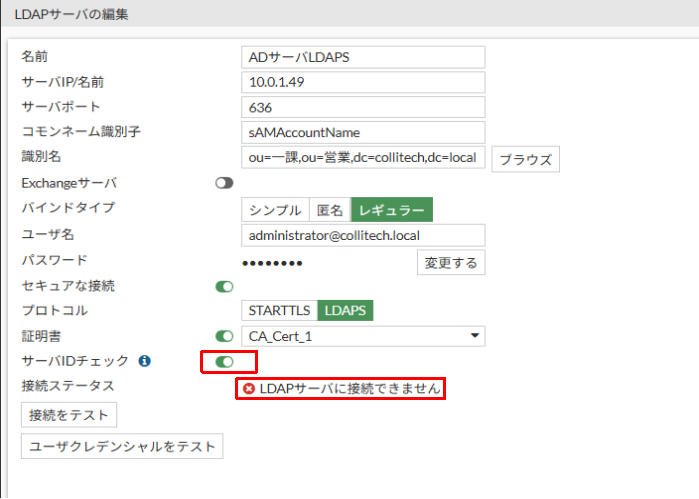Click the サーバIP/名前 field showing 10.0.1.49
The width and height of the screenshot is (699, 499).
363,82
